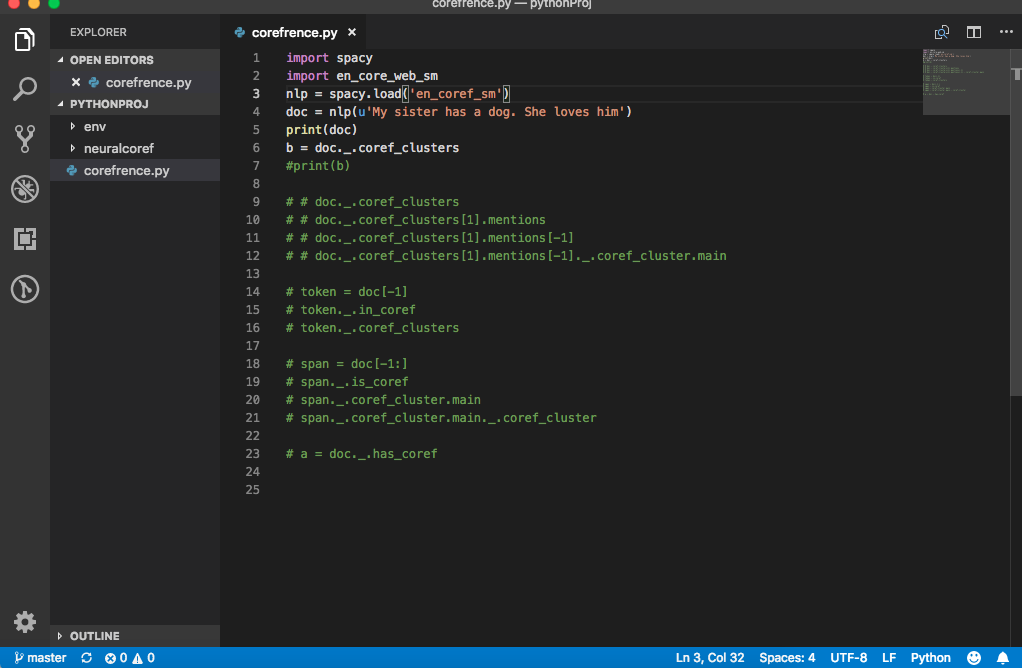The image size is (1022, 668).
Task: Open the More Actions ellipsis menu
Action: point(1006,32)
